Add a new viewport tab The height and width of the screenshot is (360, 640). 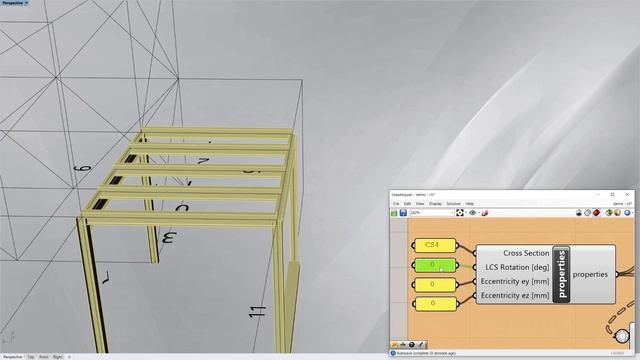point(69,357)
